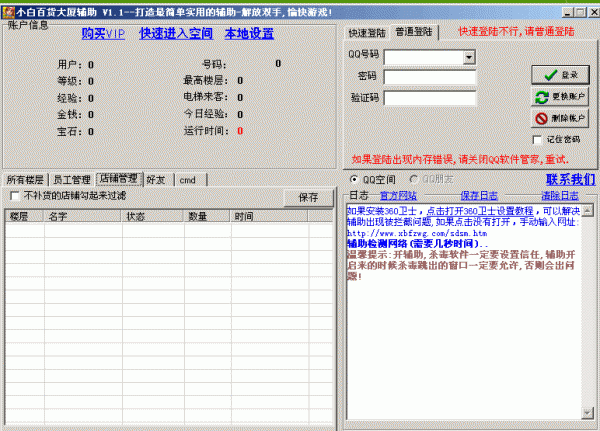Click the 保存日志 save log link
The height and width of the screenshot is (431, 600).
(479, 196)
